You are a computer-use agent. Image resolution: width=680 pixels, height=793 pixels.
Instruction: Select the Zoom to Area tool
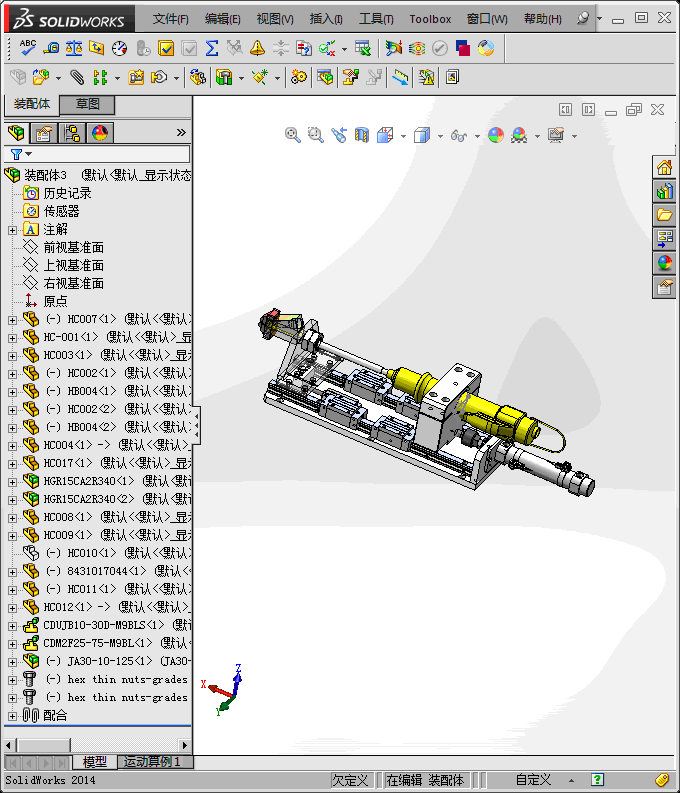[315, 135]
